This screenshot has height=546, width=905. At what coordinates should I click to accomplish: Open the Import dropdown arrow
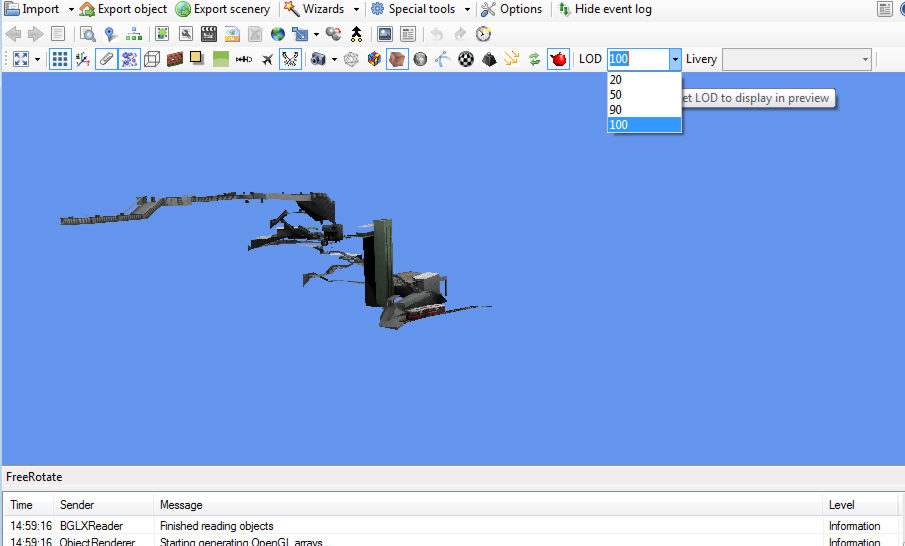click(x=71, y=9)
